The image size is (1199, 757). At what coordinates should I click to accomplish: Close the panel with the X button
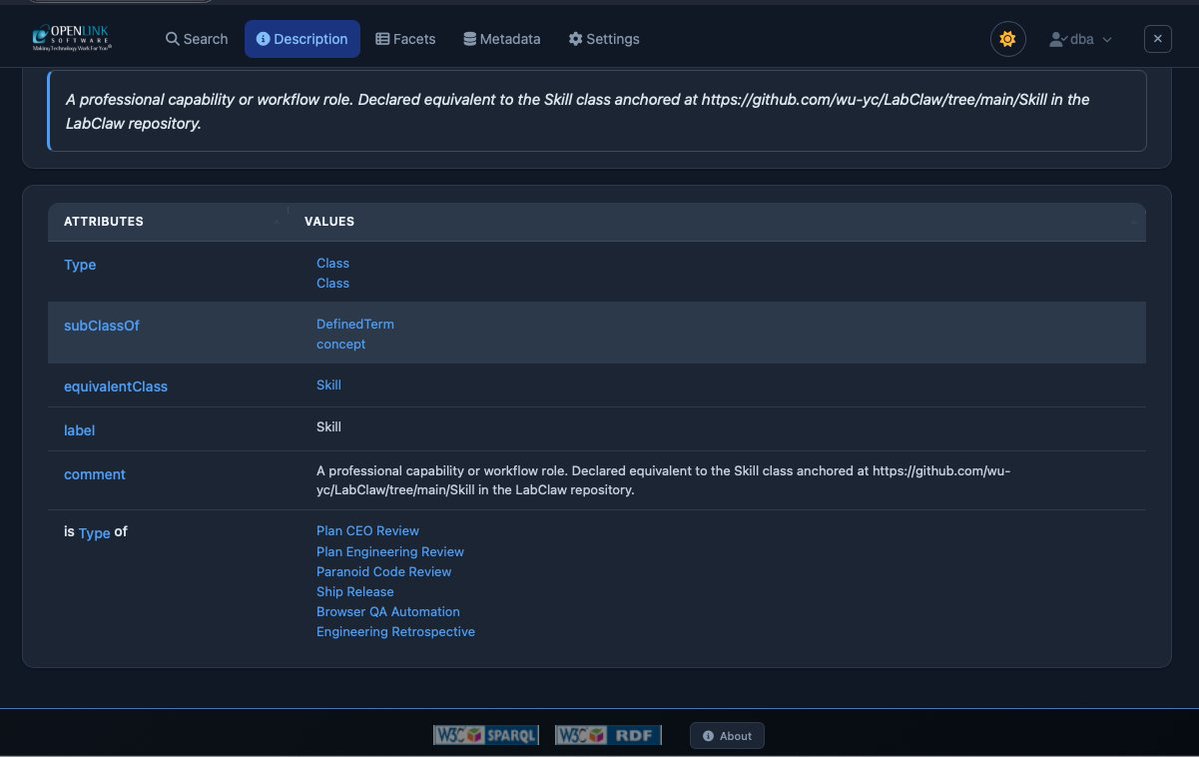1157,39
